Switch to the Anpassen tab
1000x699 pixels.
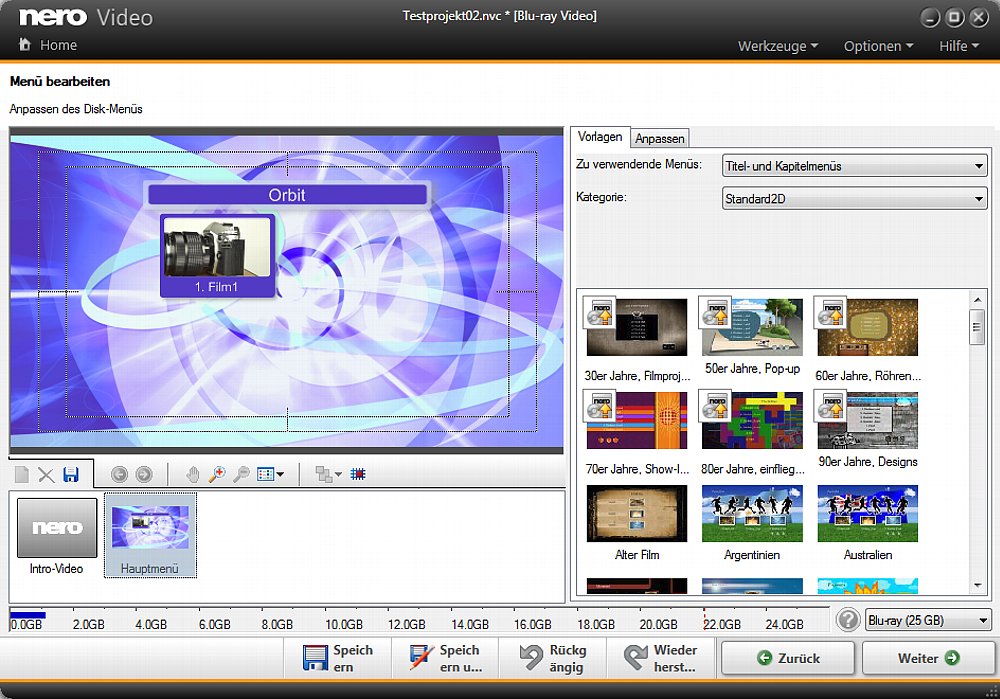[660, 139]
